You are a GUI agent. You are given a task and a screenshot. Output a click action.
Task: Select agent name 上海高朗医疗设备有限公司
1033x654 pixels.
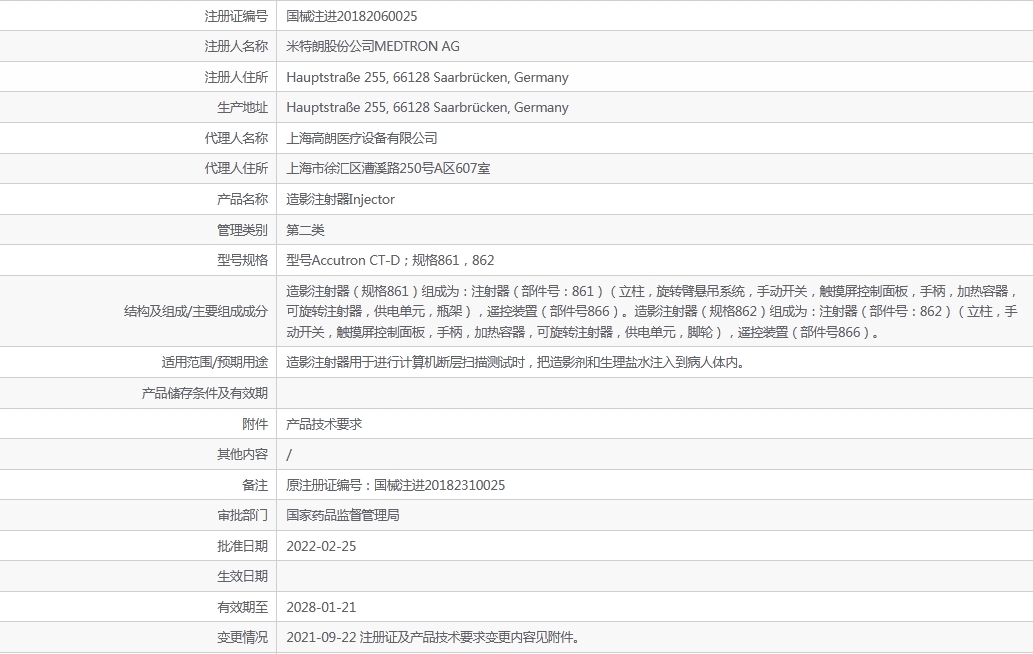click(362, 138)
